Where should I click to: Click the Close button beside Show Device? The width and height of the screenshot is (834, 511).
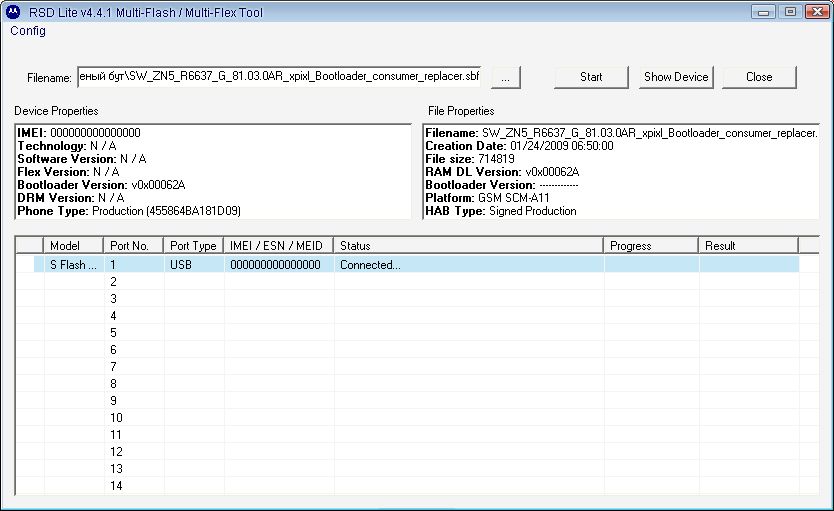pyautogui.click(x=759, y=77)
